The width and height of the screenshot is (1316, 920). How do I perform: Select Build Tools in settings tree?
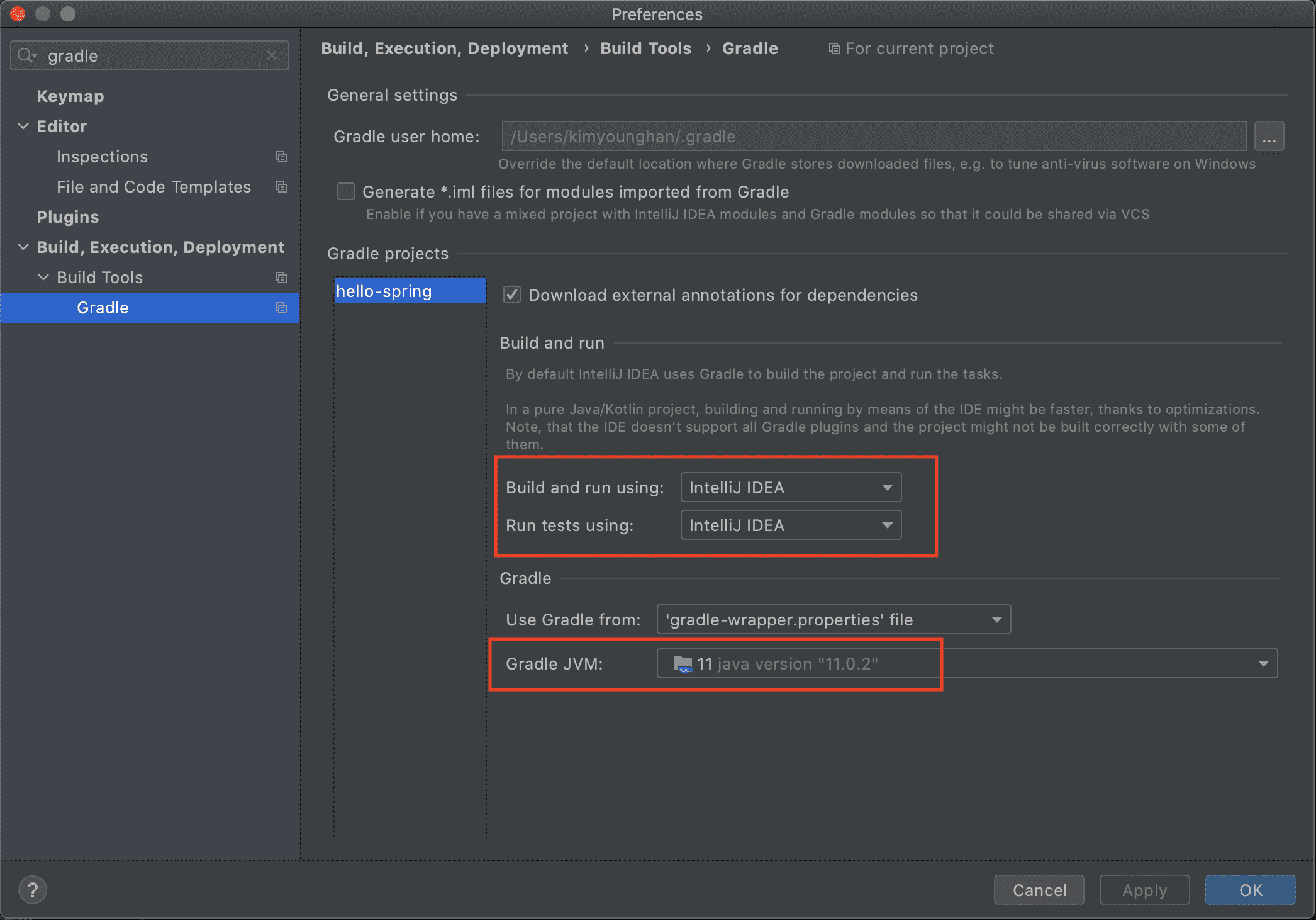[x=99, y=278]
